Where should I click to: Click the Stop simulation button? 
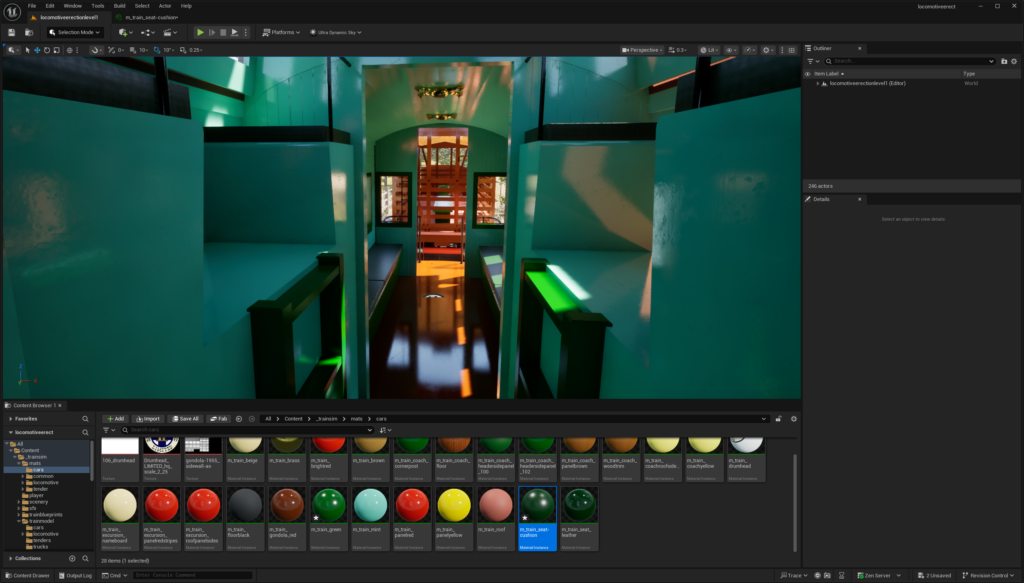[223, 32]
